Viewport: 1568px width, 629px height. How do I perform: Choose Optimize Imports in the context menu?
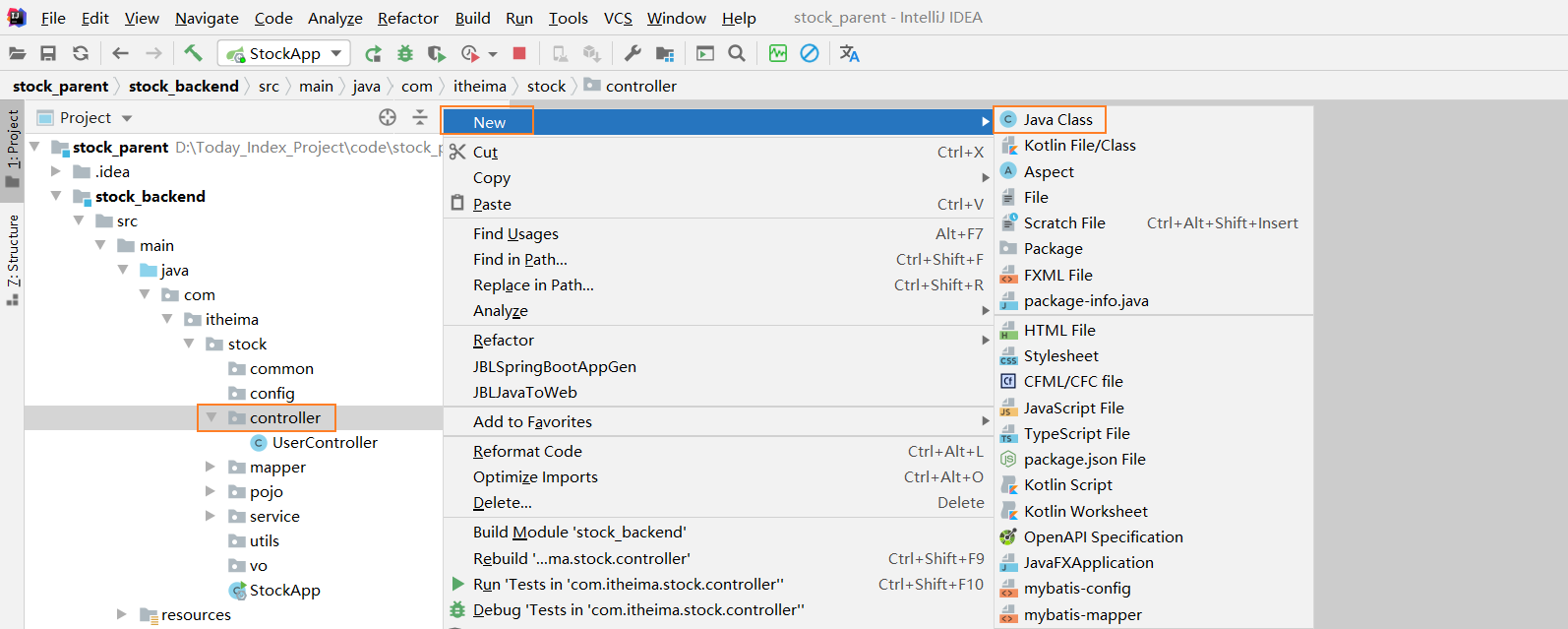click(718, 476)
